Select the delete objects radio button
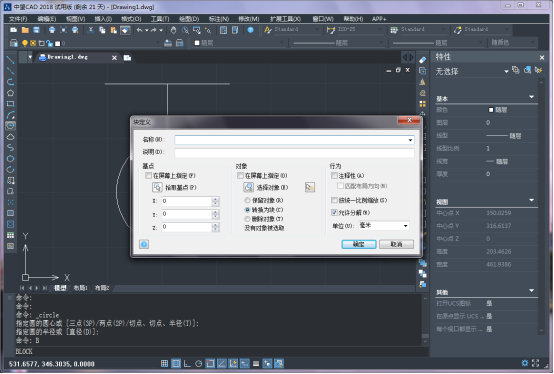Viewport: 554px width, 374px height. click(x=247, y=219)
